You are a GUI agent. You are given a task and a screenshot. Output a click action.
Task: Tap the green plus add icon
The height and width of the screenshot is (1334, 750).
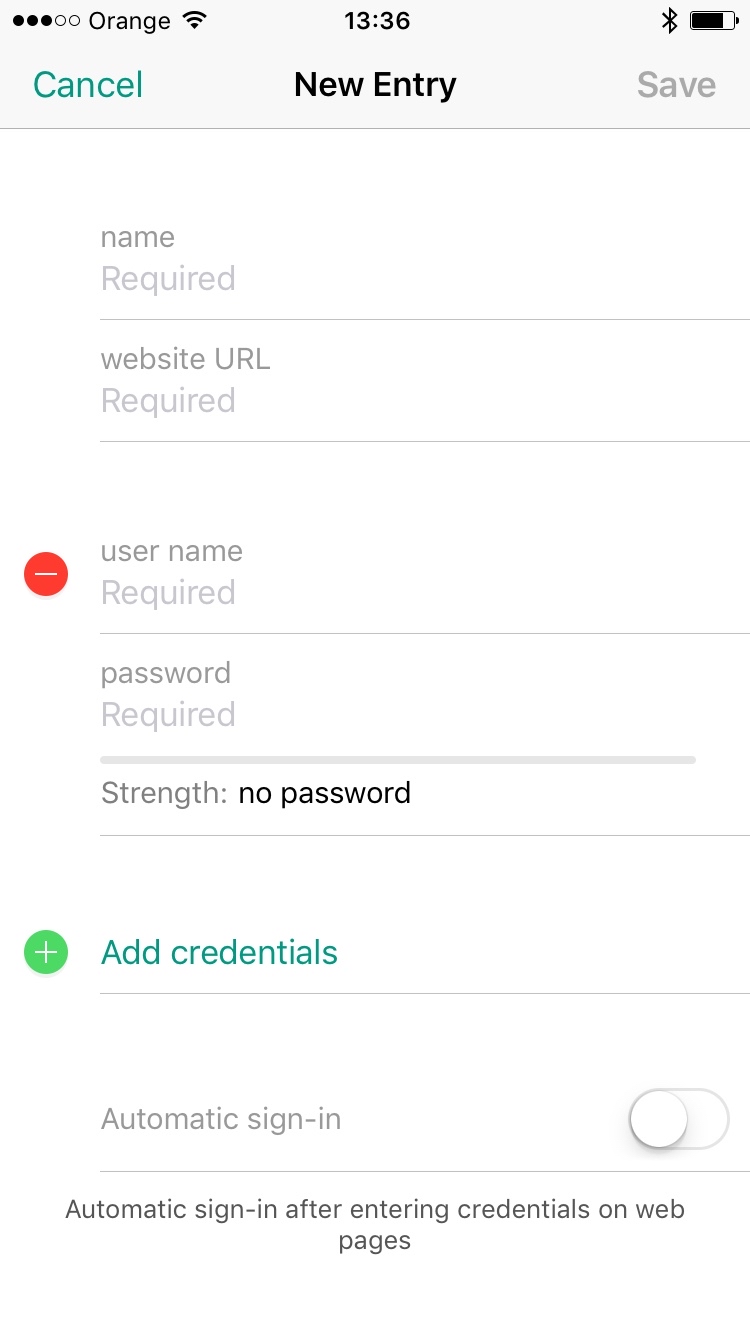point(46,952)
